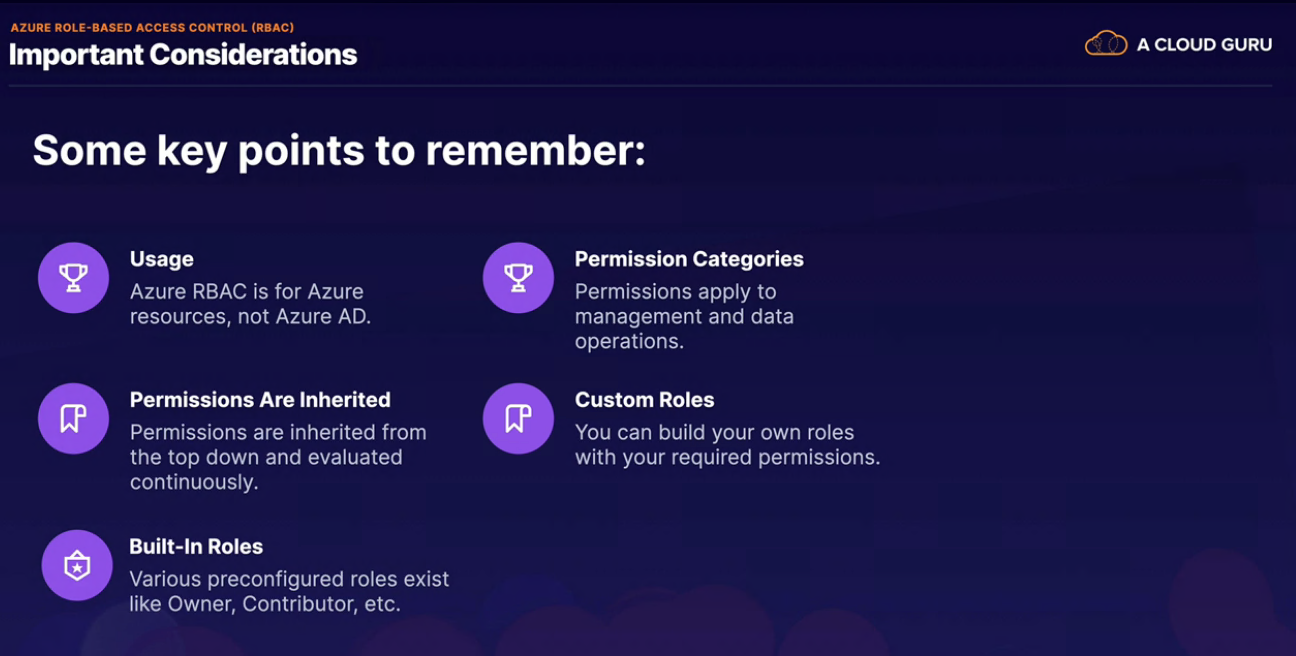Select the inherited from the top down text

click(x=278, y=457)
